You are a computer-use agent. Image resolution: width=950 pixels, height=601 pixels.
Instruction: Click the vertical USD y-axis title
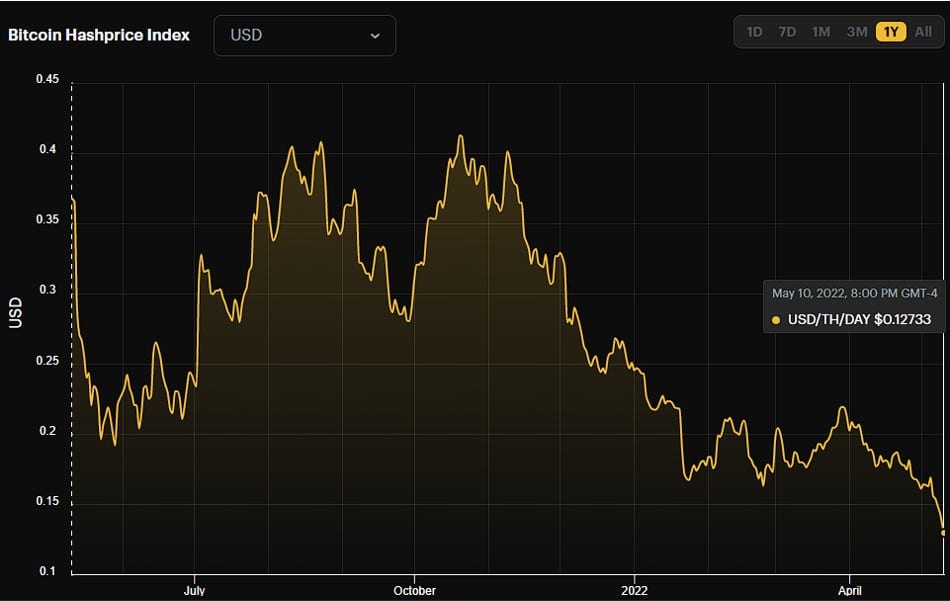16,312
